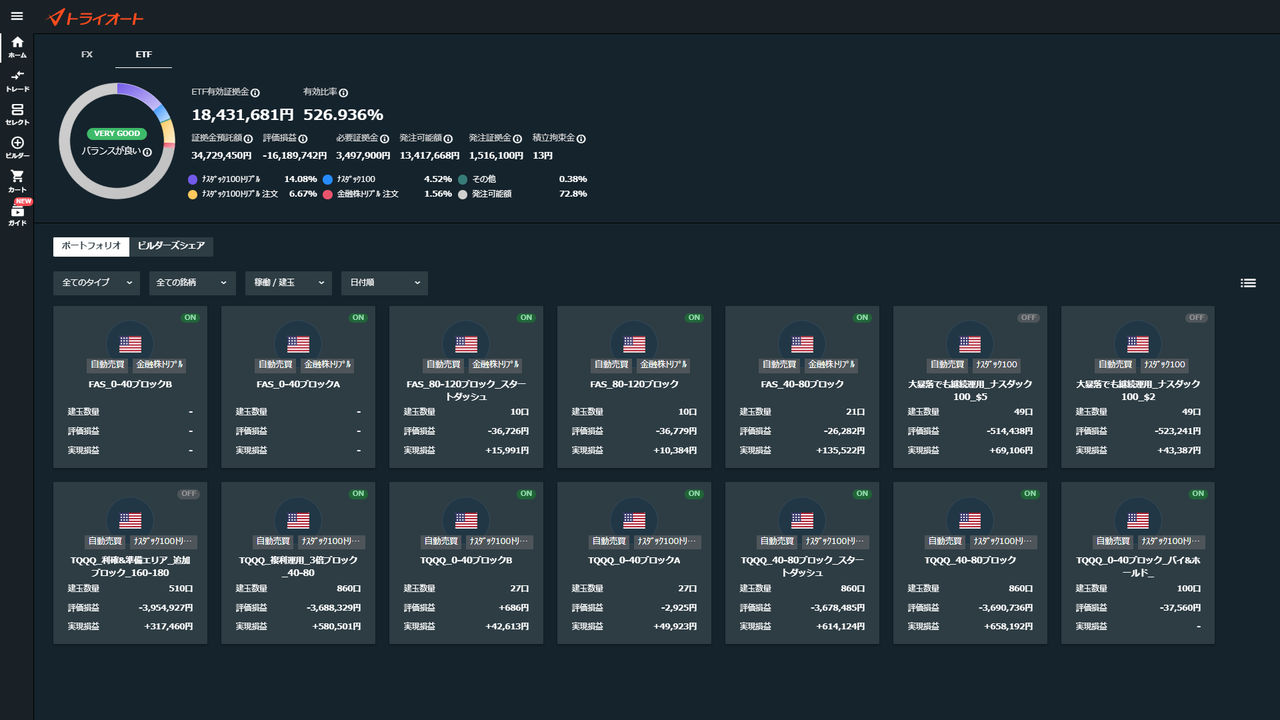Click the US flag on FAS_0-40ブロックB
The height and width of the screenshot is (720, 1280).
click(x=130, y=344)
